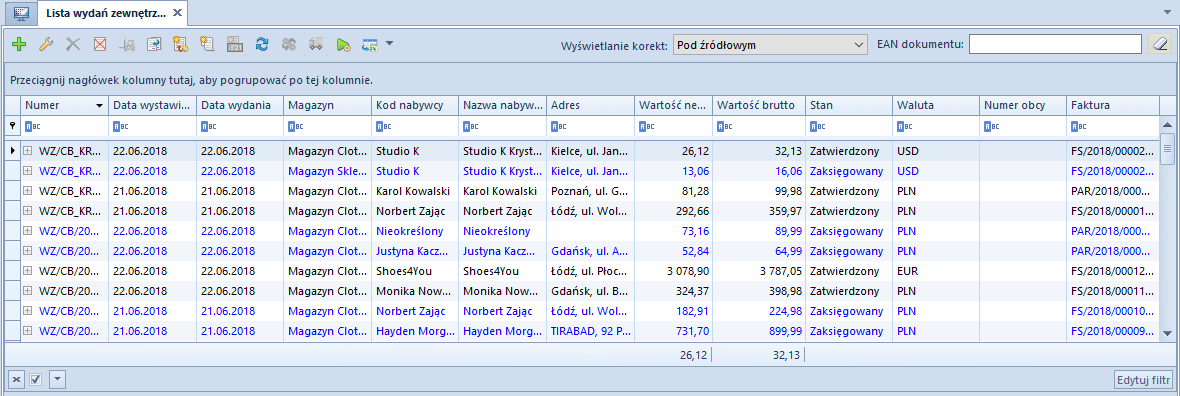
Task: Open the tab list arrow at top right
Action: point(1167,13)
